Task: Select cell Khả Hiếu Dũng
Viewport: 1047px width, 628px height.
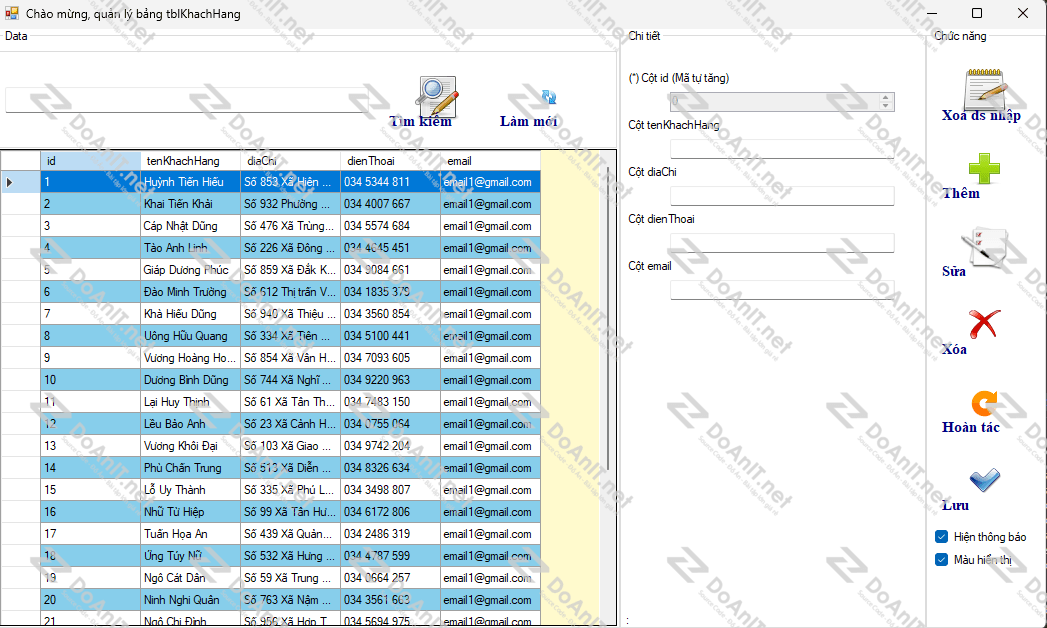Action: click(x=190, y=314)
